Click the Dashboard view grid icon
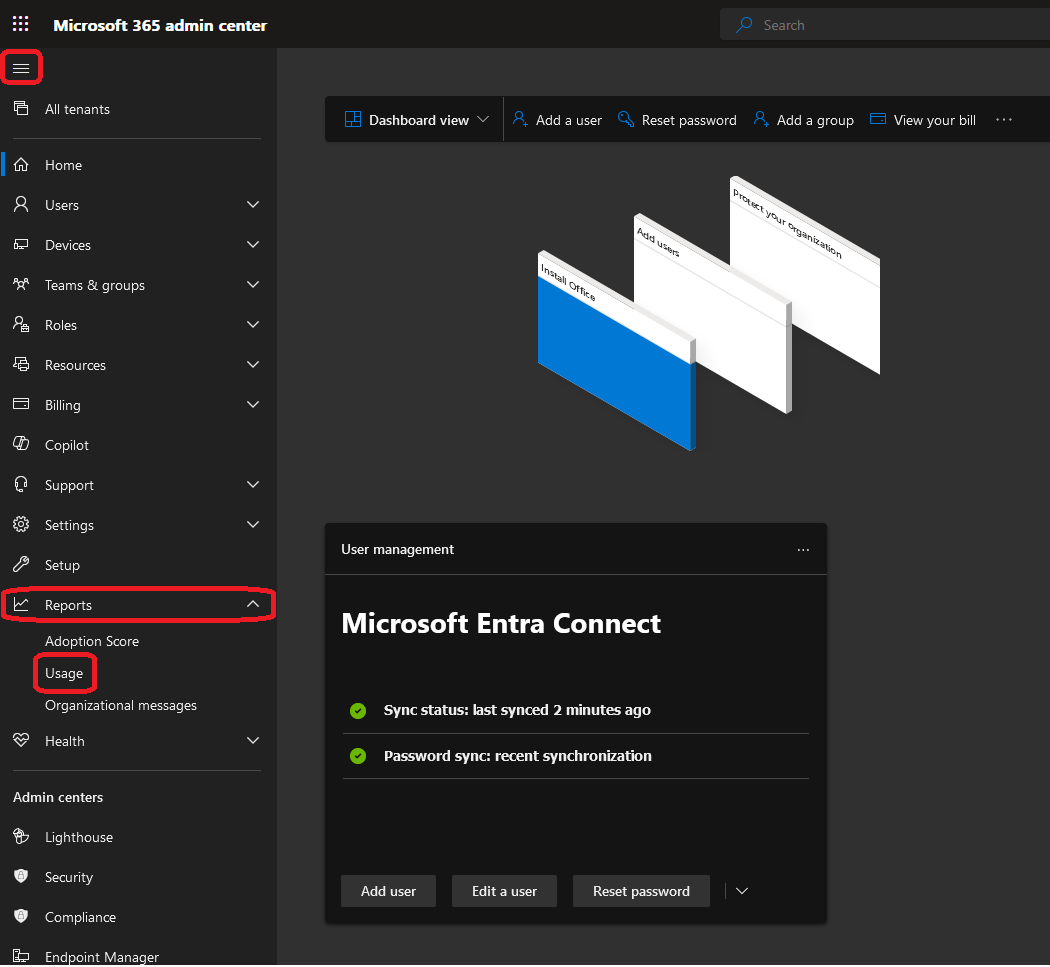1050x967 pixels. [353, 119]
